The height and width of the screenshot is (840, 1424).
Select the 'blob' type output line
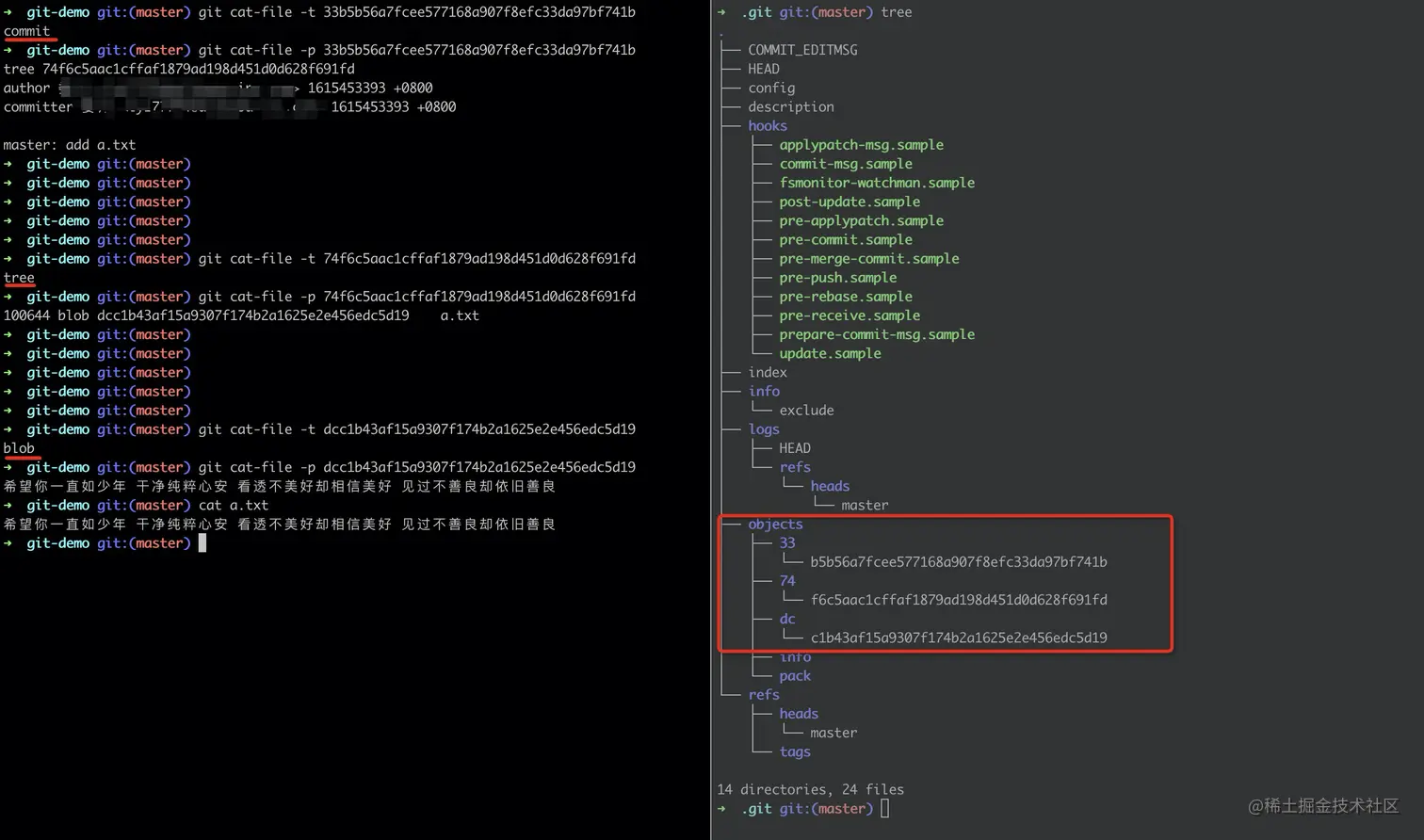tap(19, 448)
